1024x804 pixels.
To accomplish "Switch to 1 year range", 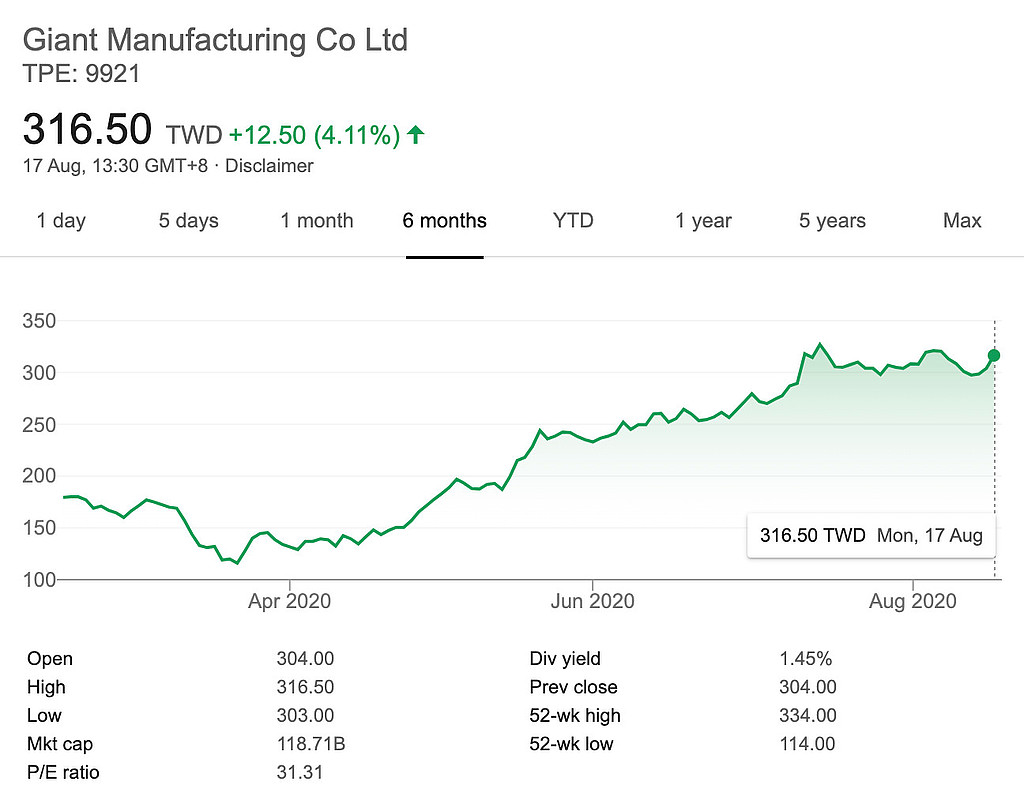I will (703, 221).
